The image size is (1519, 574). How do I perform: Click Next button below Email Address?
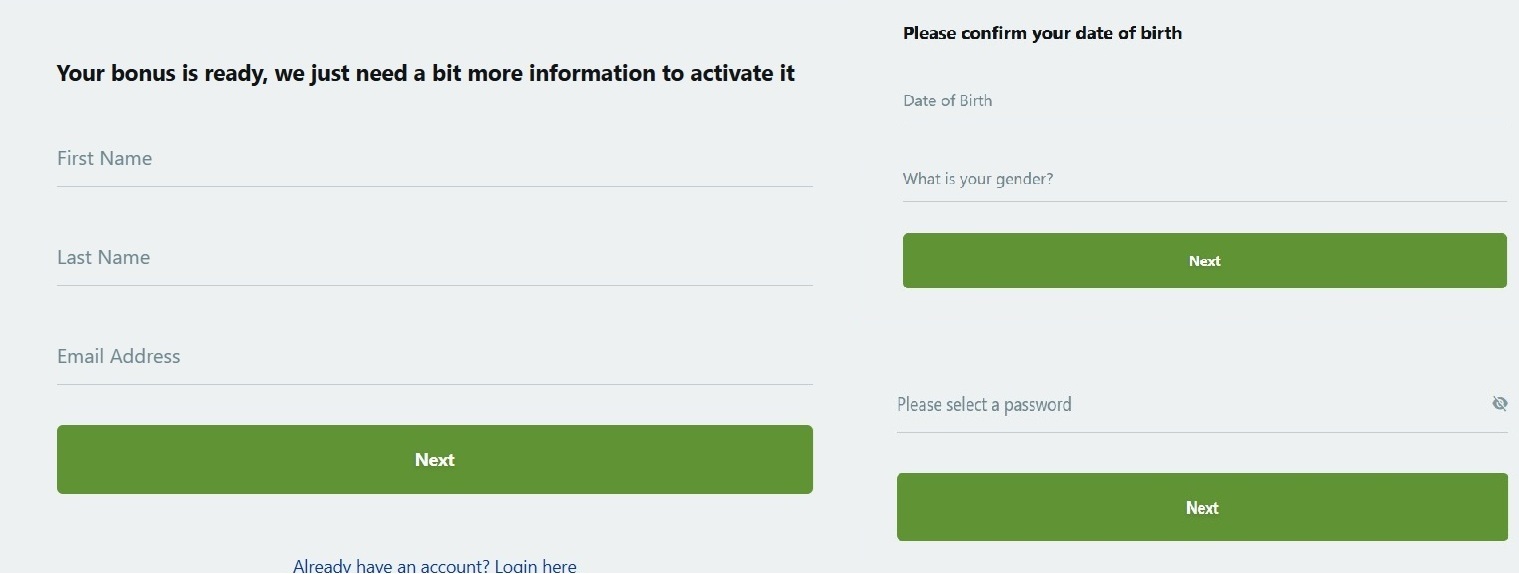(434, 459)
